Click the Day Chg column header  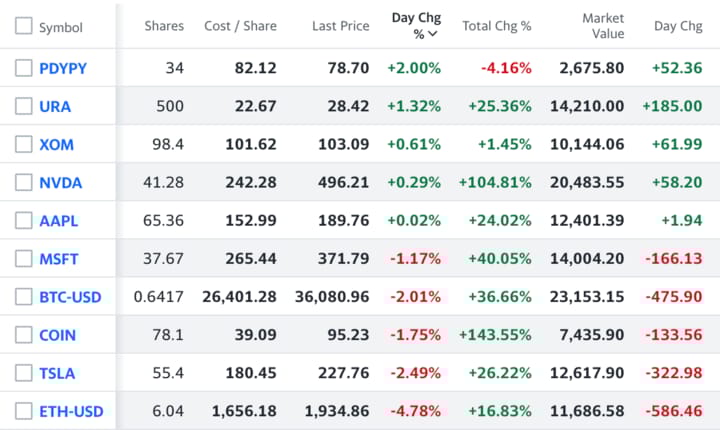pos(677,26)
